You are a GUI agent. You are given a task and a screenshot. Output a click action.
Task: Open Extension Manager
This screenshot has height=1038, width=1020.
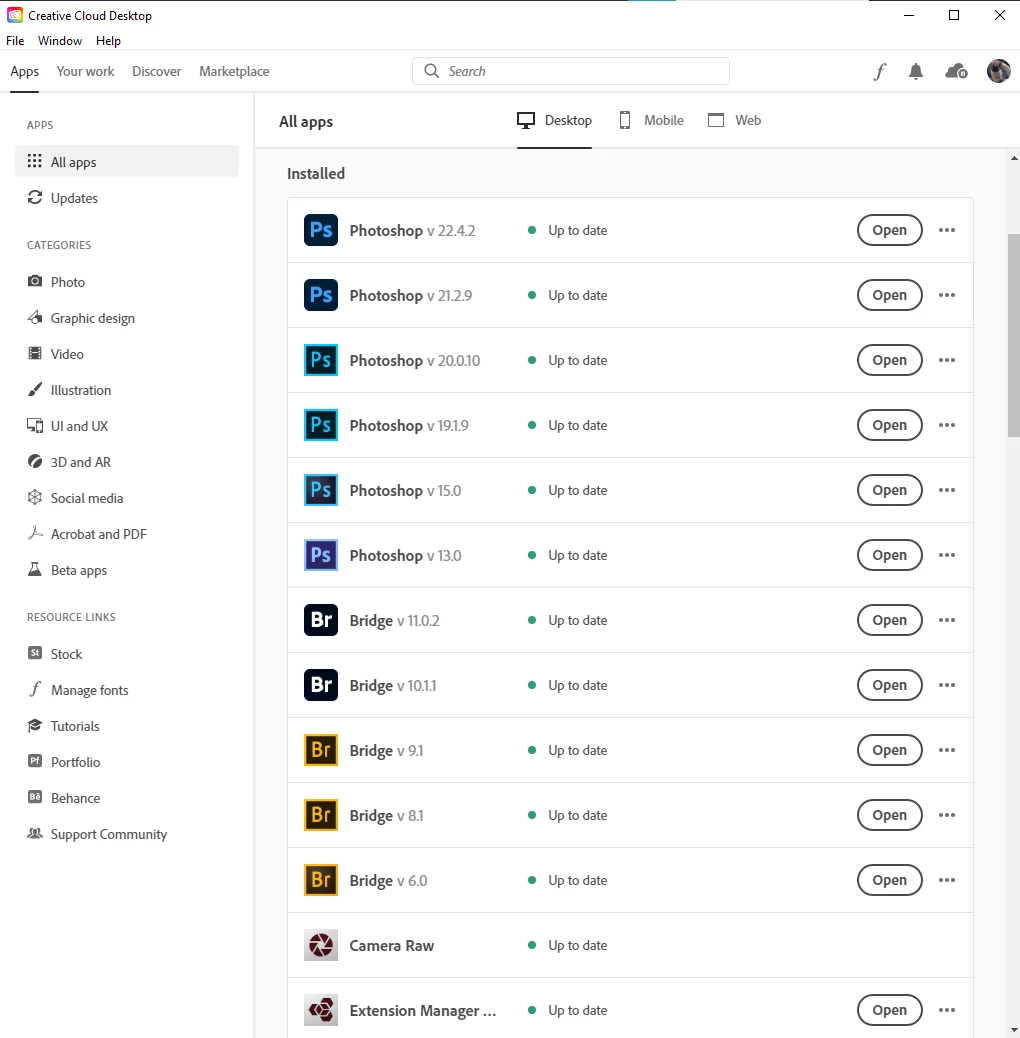tap(890, 1010)
